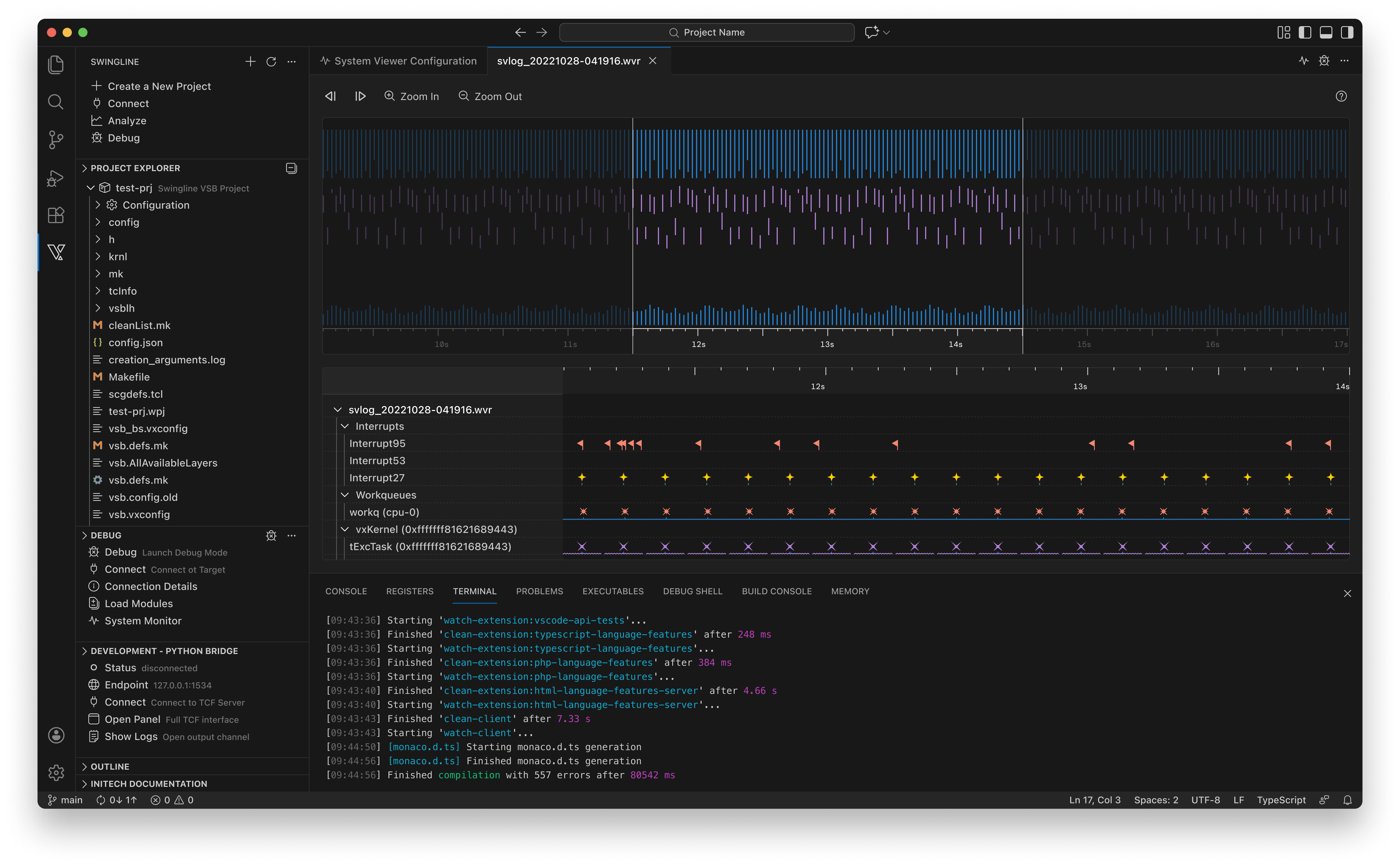Go back with title bar arrow

point(520,32)
